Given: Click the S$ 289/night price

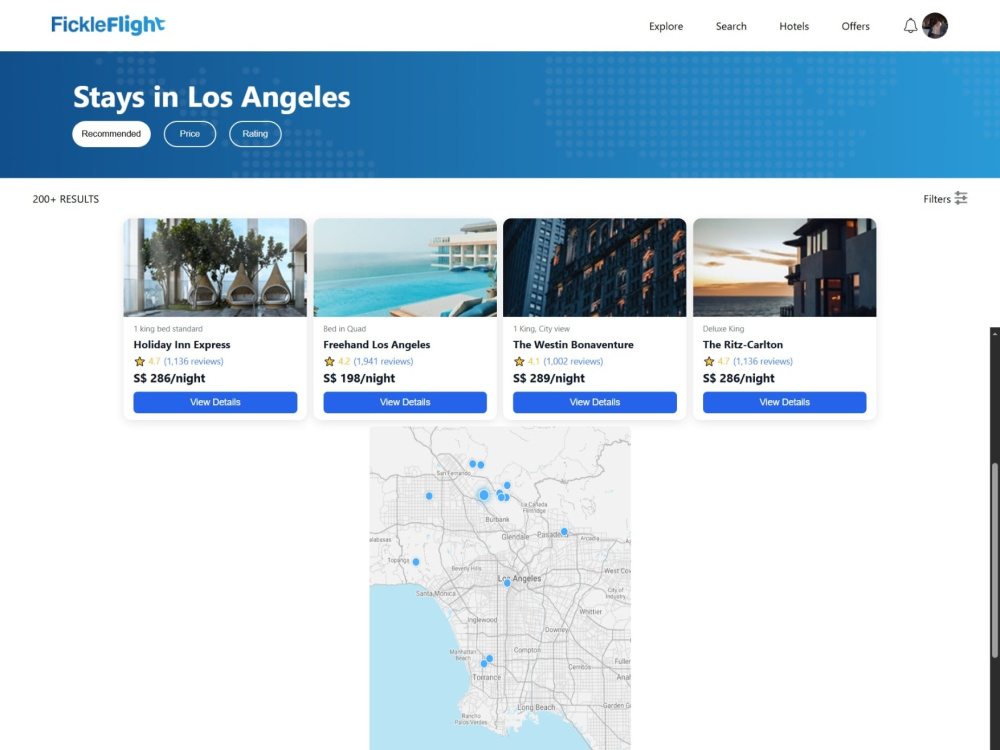Looking at the screenshot, I should point(548,378).
